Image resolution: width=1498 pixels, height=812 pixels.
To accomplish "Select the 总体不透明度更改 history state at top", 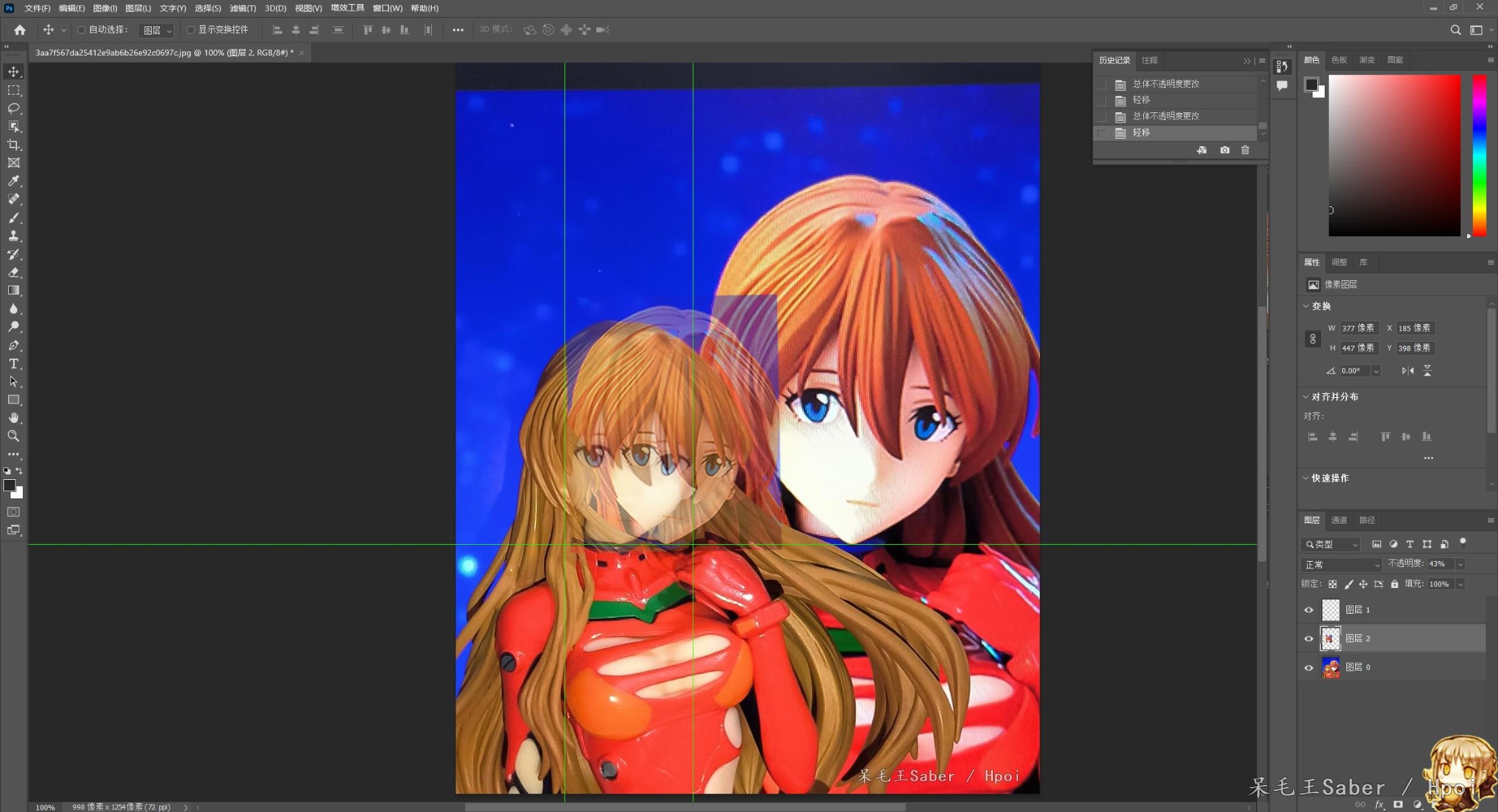I will tap(1166, 84).
